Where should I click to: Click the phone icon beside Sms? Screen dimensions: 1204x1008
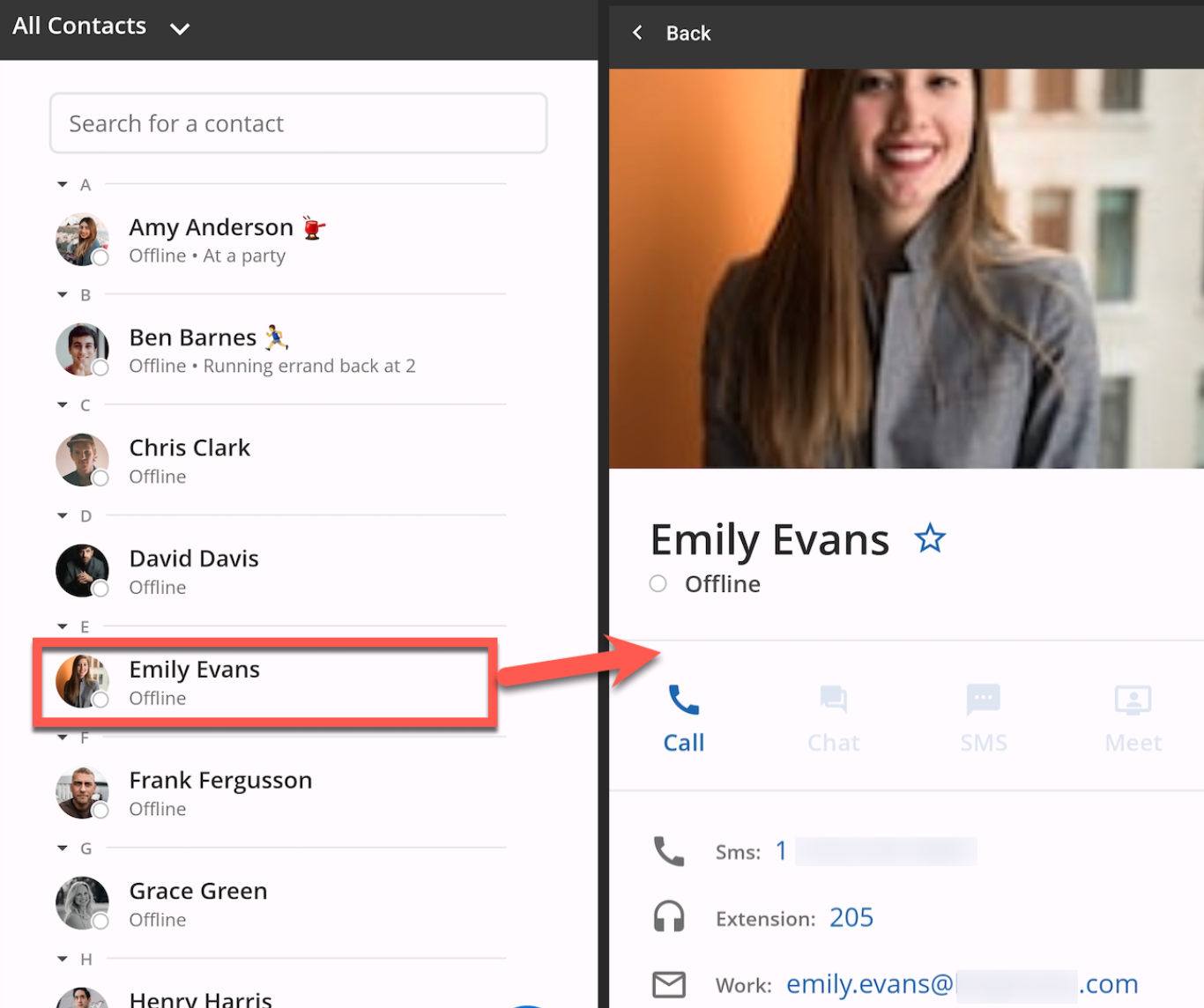(669, 851)
